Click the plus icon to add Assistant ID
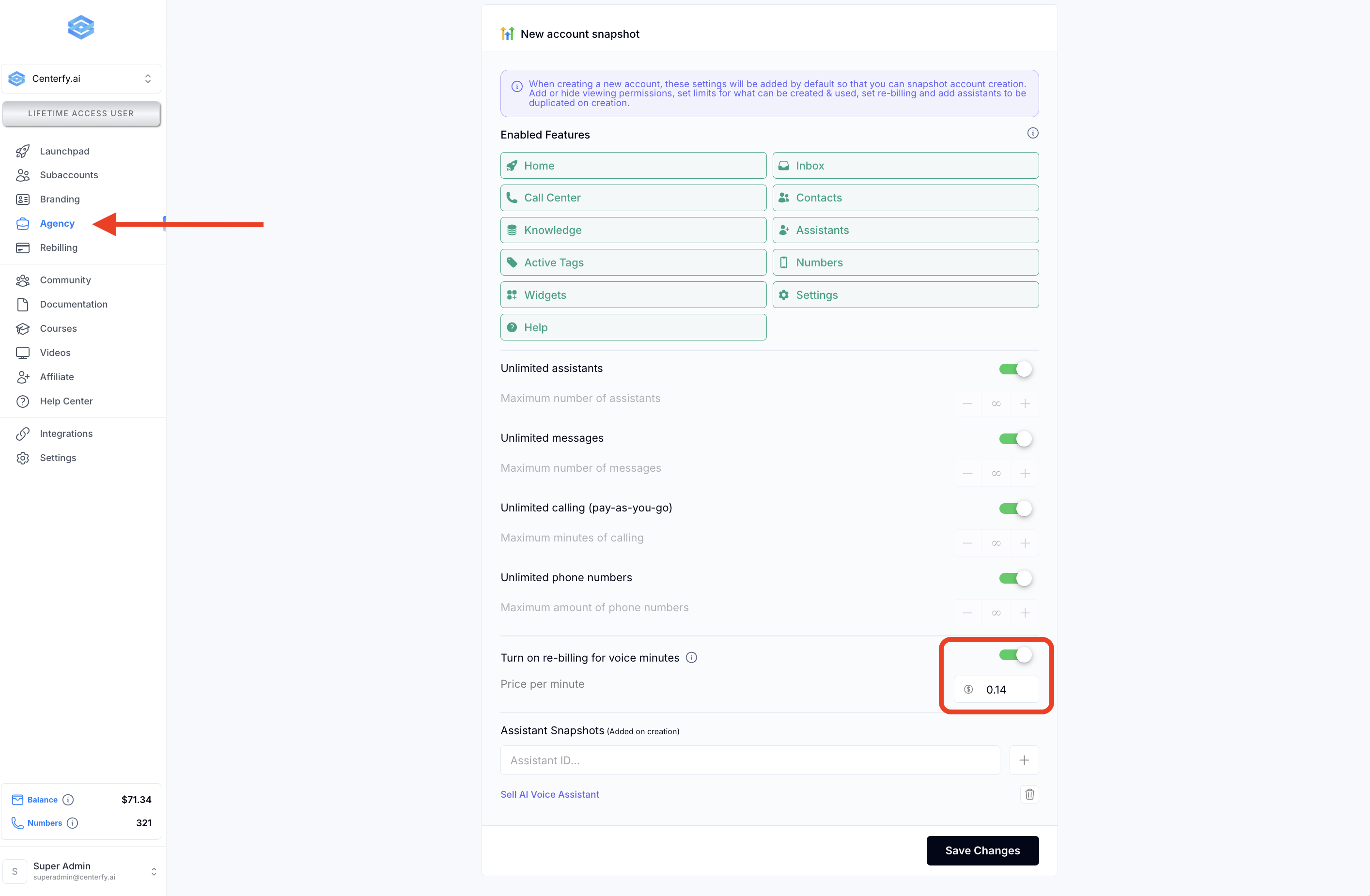1370x896 pixels. (x=1024, y=760)
